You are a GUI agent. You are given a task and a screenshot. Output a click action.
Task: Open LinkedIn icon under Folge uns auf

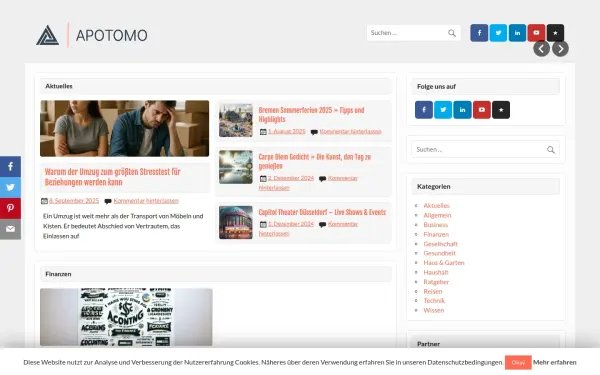tap(462, 110)
